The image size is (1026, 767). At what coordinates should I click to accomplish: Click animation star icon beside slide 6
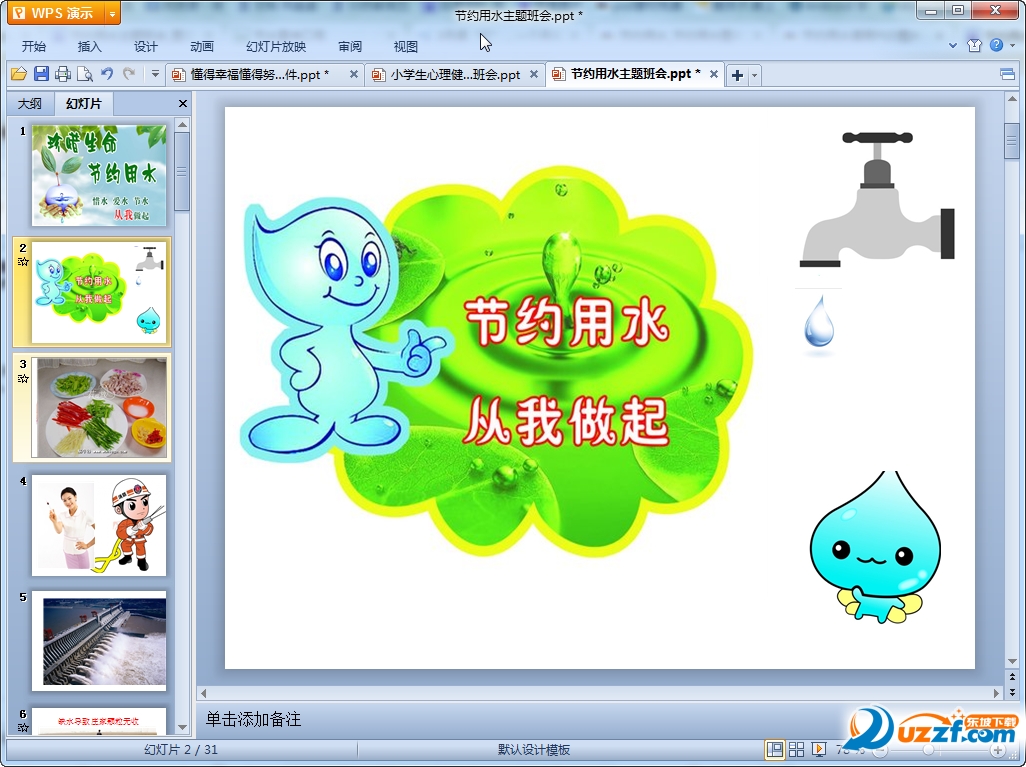coord(23,727)
